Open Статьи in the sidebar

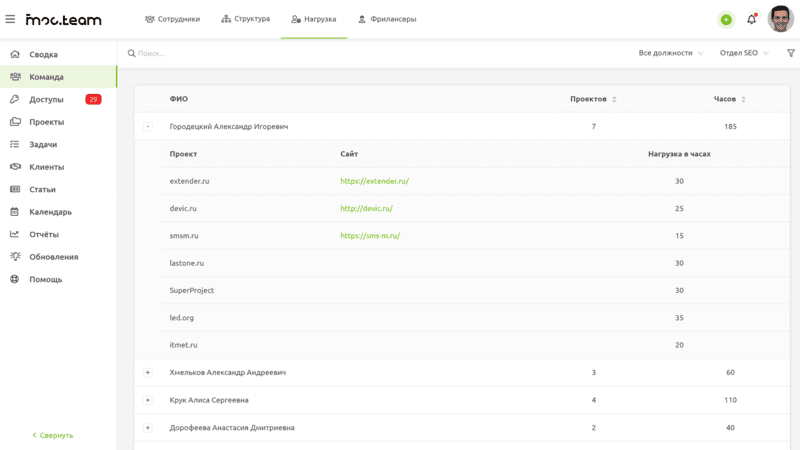pos(58,189)
